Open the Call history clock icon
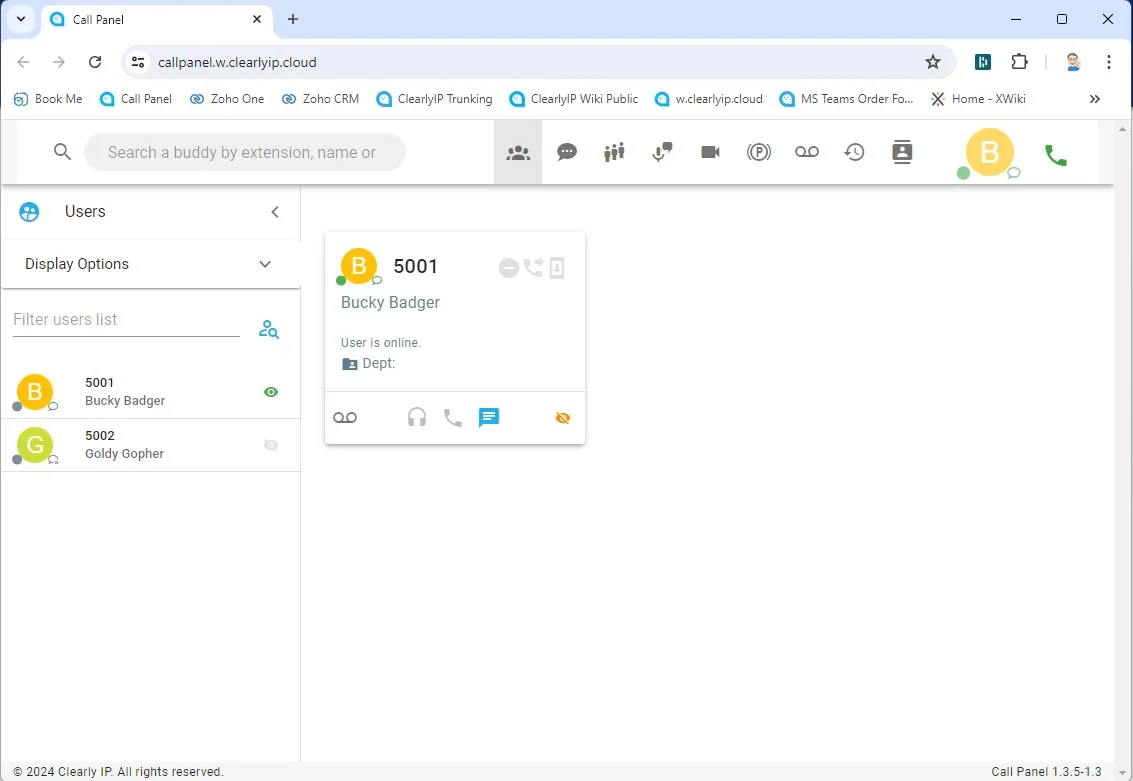The height and width of the screenshot is (781, 1133). pos(854,152)
